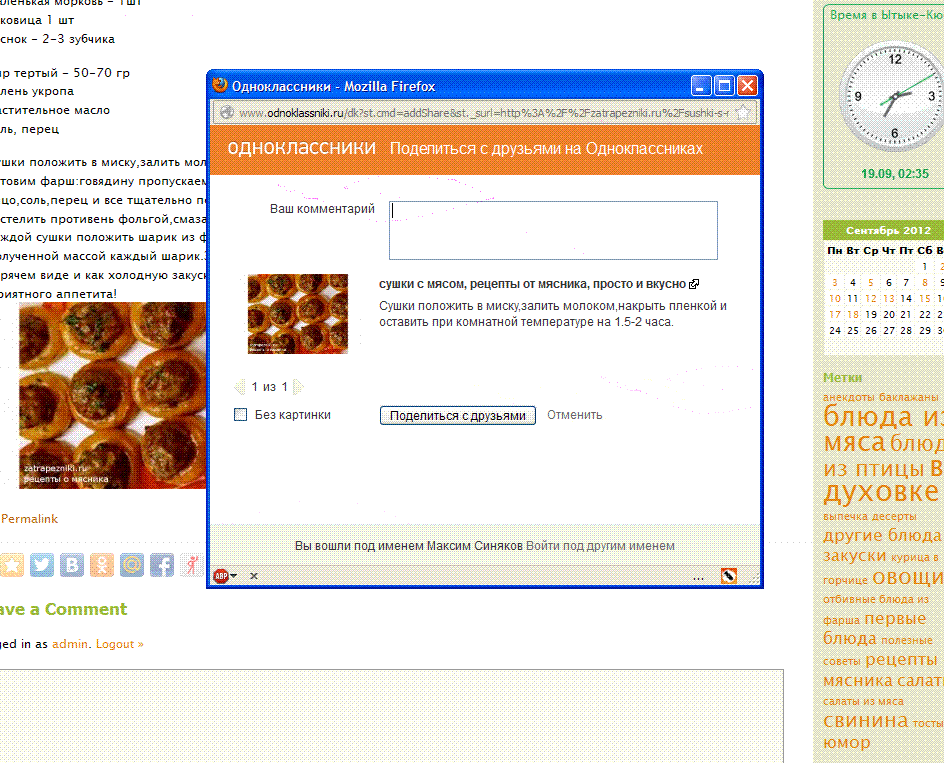Click Войти под другим именем link
The image size is (944, 763).
tap(600, 546)
